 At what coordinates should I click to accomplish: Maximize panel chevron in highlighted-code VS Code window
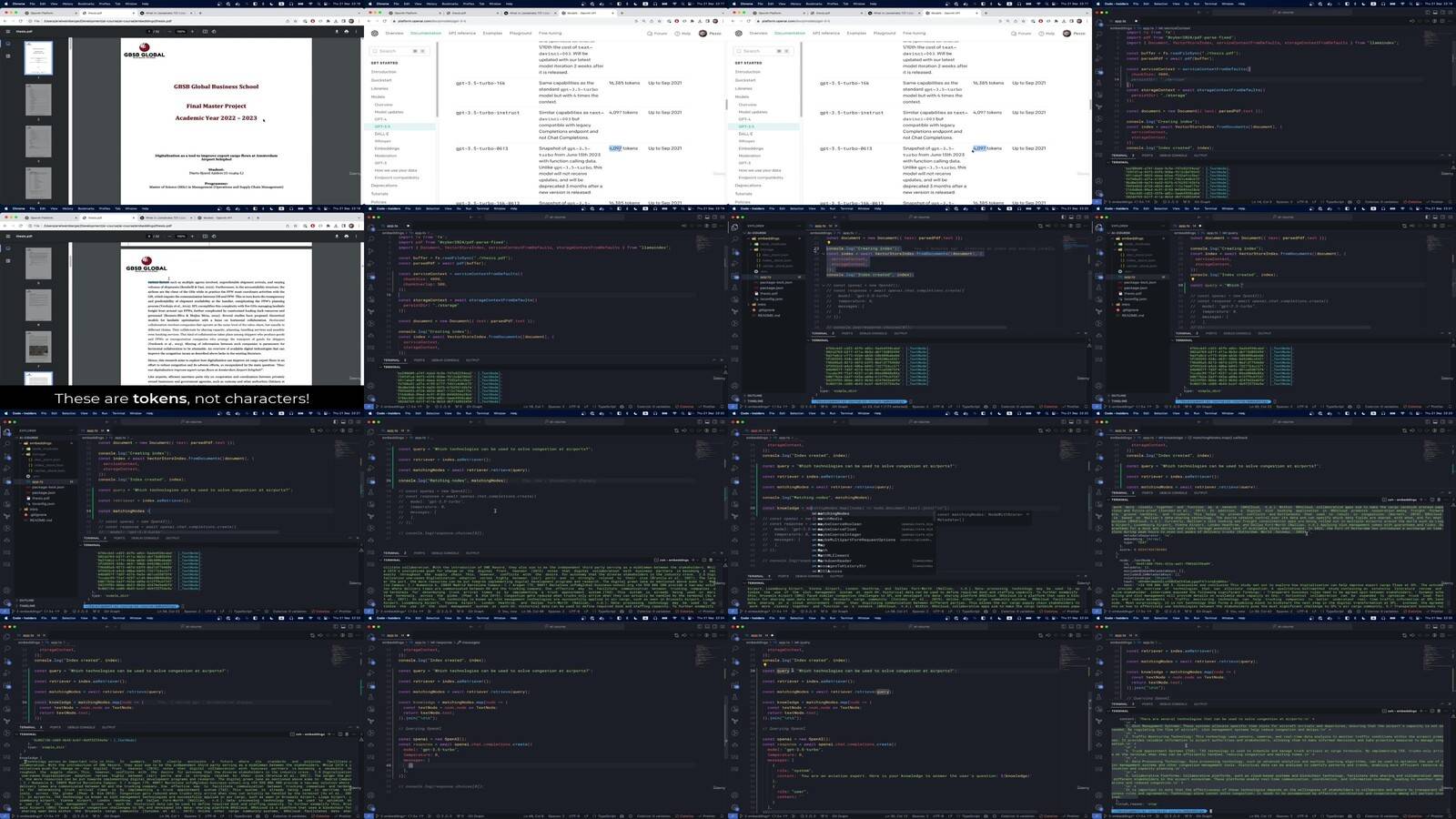click(1080, 333)
